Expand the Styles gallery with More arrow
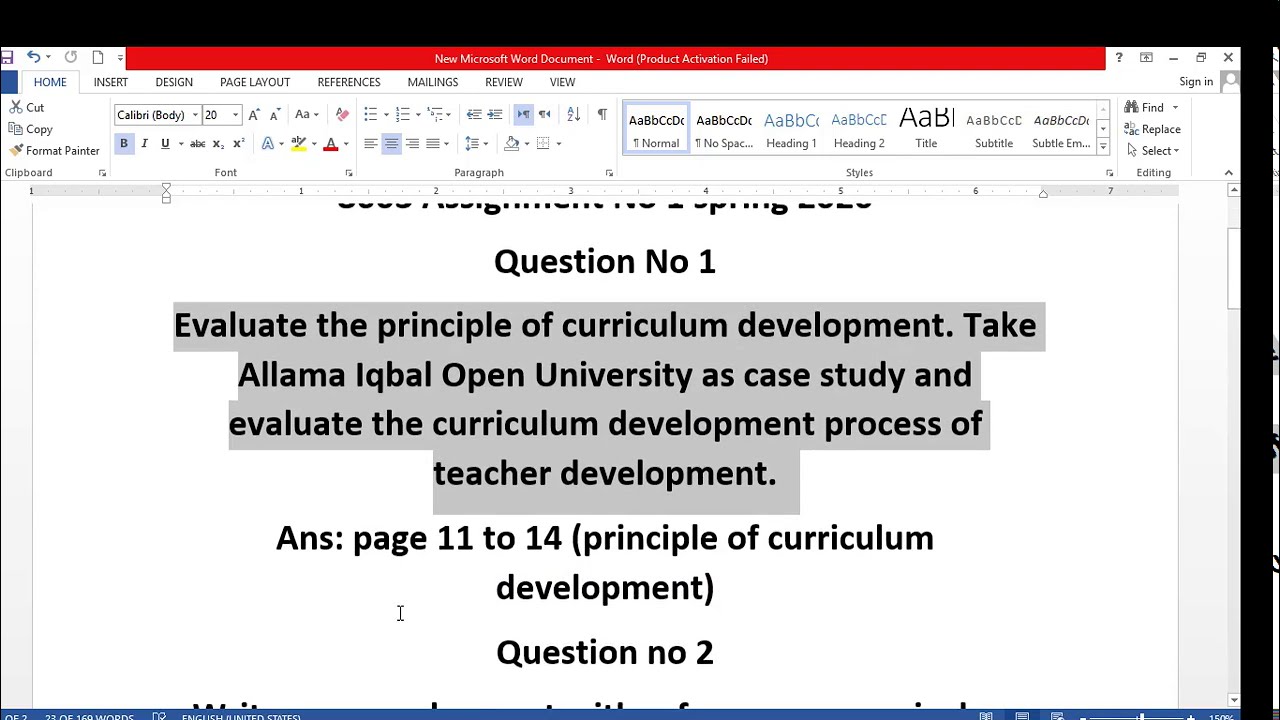 coord(1103,147)
